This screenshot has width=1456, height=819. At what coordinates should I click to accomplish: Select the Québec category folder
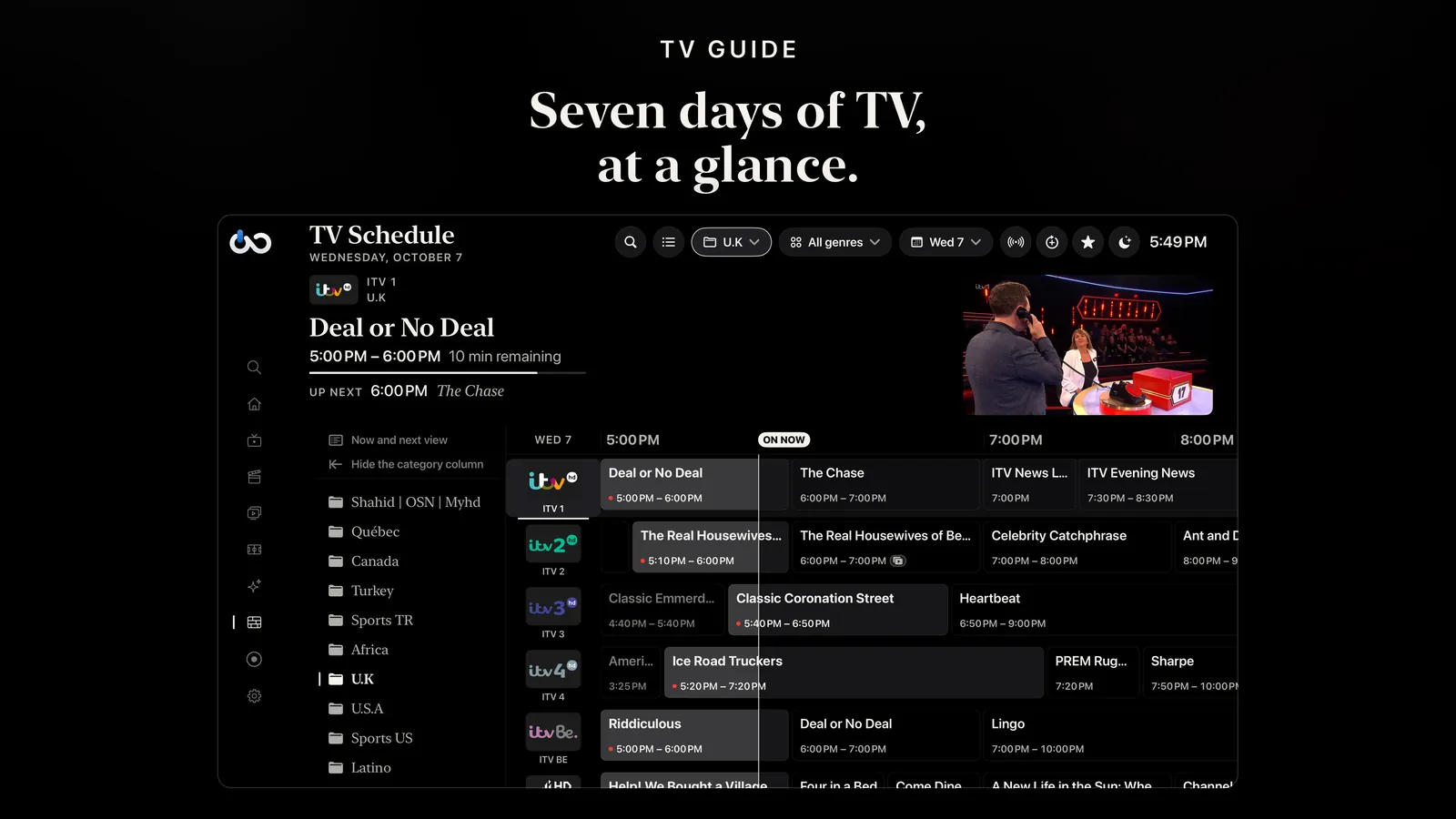(x=364, y=532)
